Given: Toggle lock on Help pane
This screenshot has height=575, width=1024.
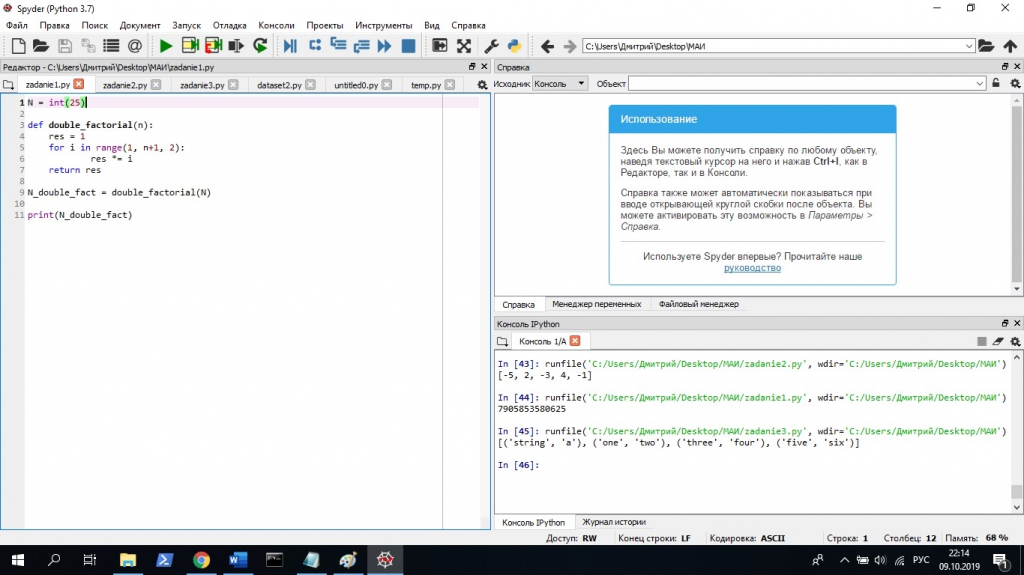Looking at the screenshot, I should tap(996, 83).
